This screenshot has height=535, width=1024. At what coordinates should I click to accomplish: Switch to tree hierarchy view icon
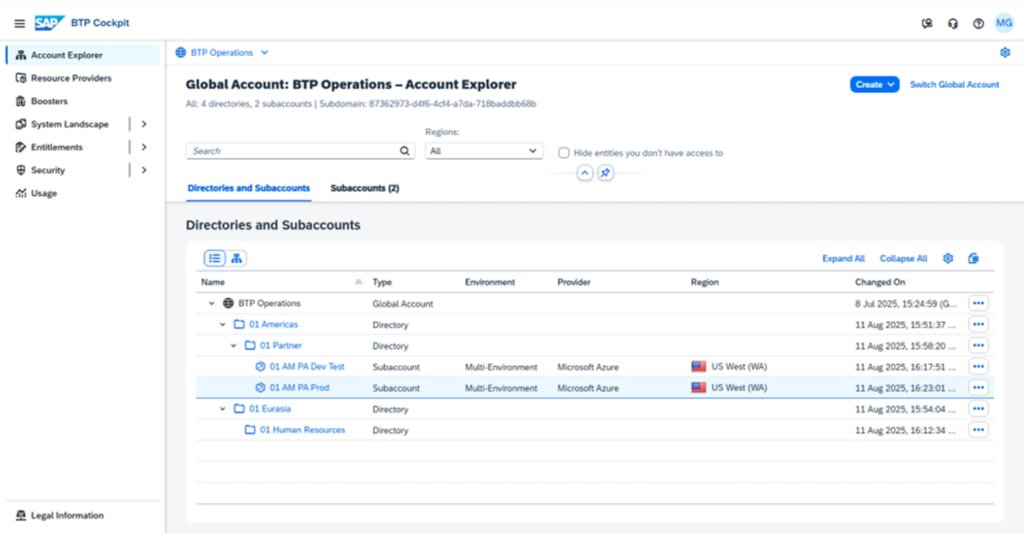236,258
